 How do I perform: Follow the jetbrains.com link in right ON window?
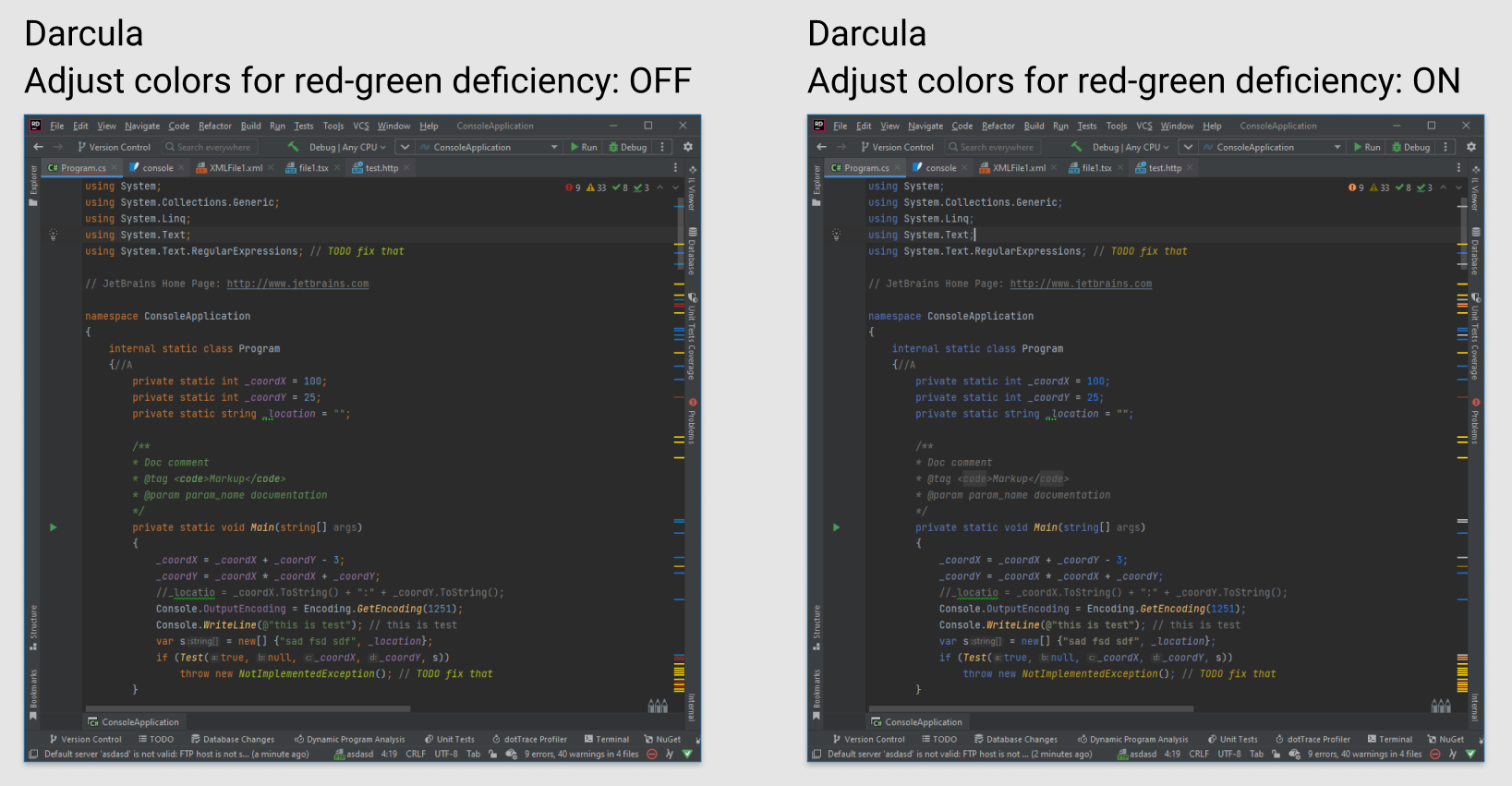(1081, 284)
